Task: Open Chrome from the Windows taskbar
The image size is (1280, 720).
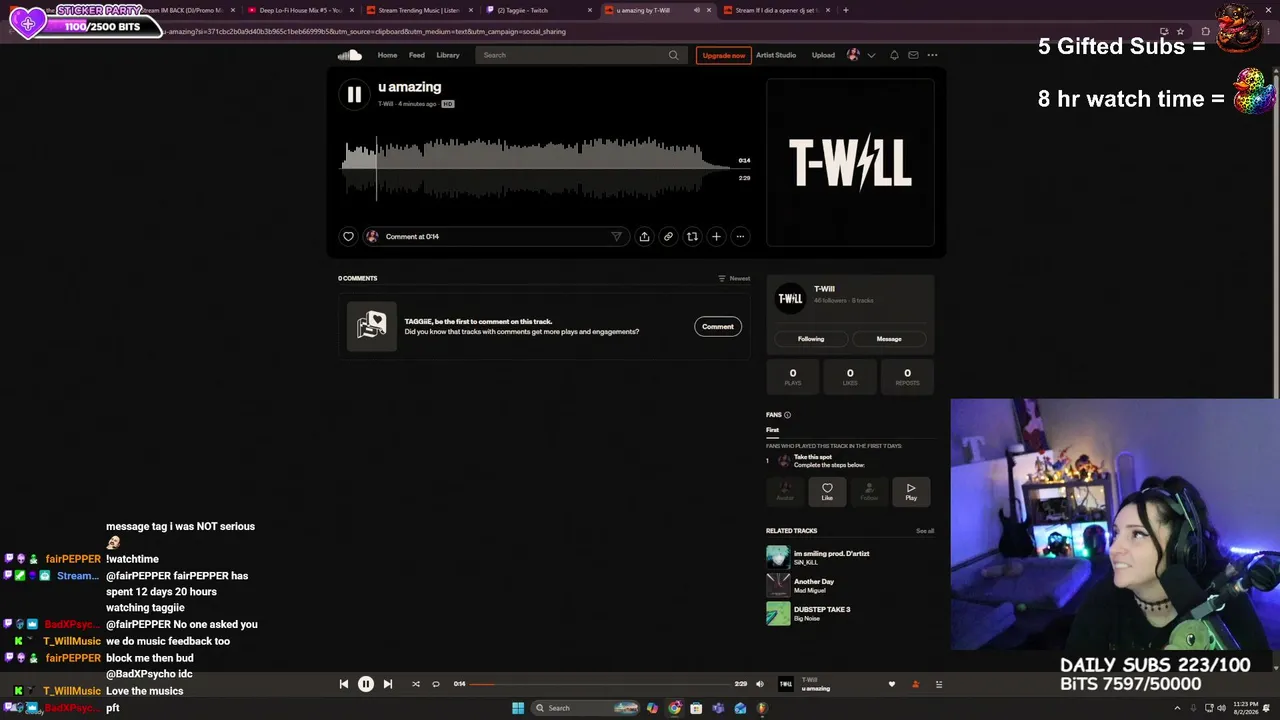Action: pos(674,708)
